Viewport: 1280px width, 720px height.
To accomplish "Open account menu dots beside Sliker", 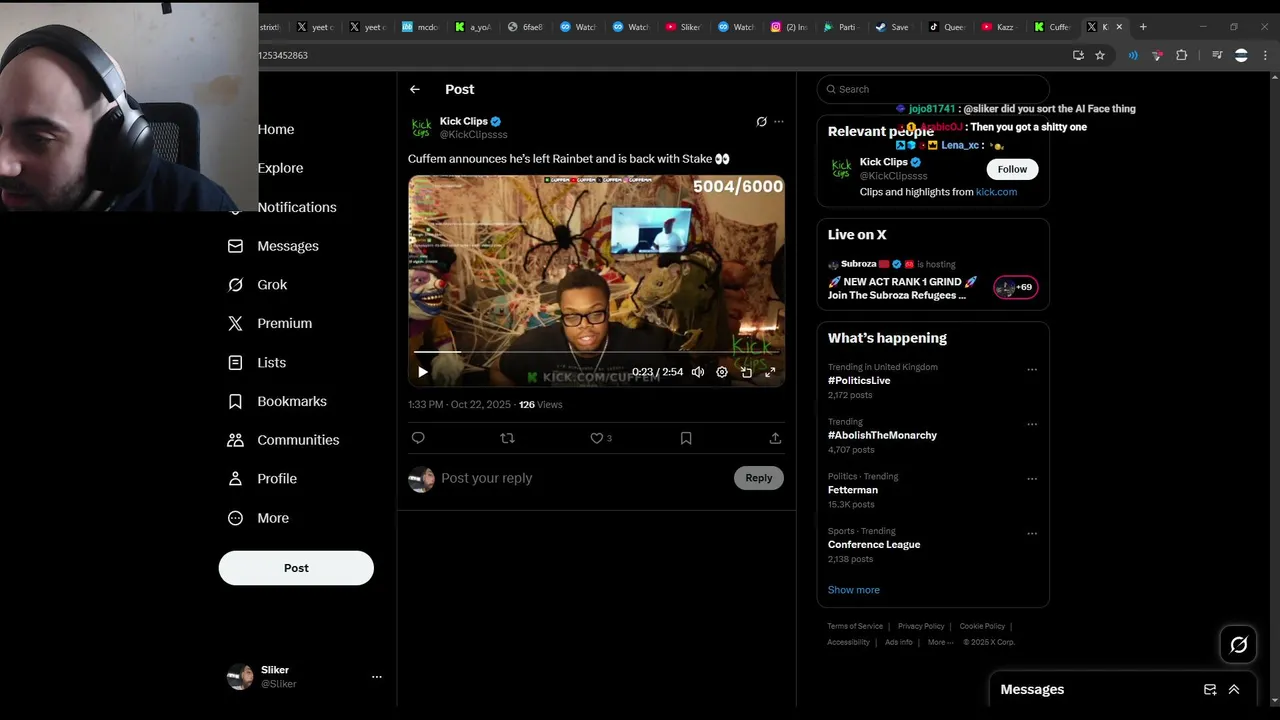I will (x=377, y=677).
